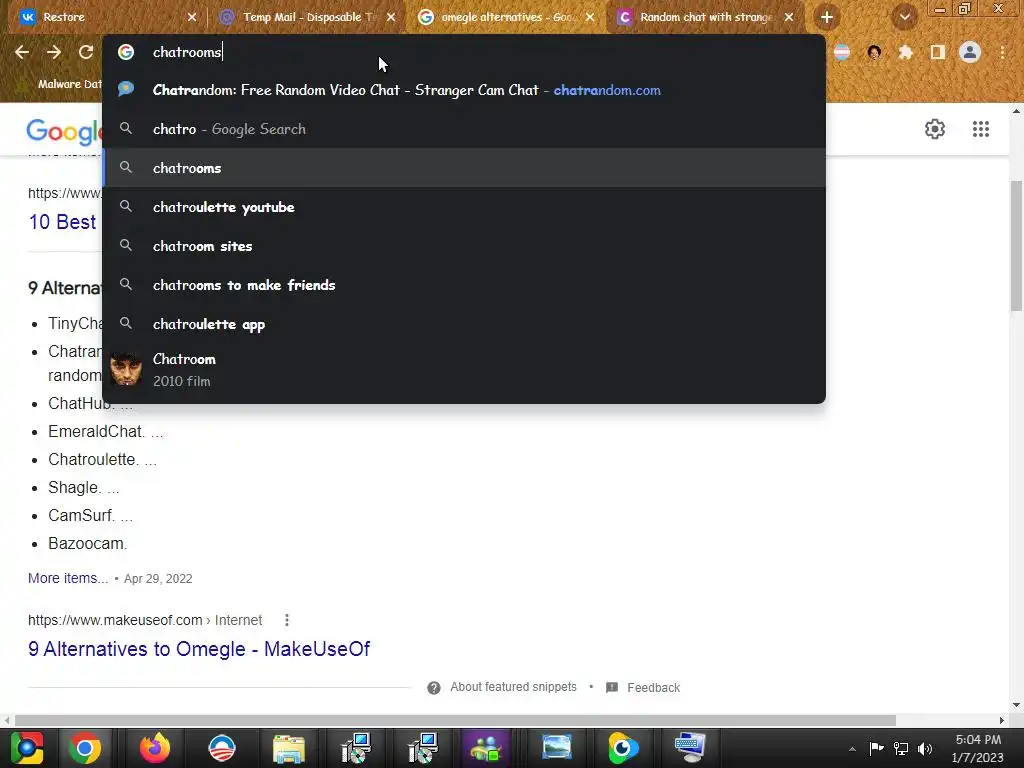Open the clock showing 5:04 PM

[x=978, y=748]
